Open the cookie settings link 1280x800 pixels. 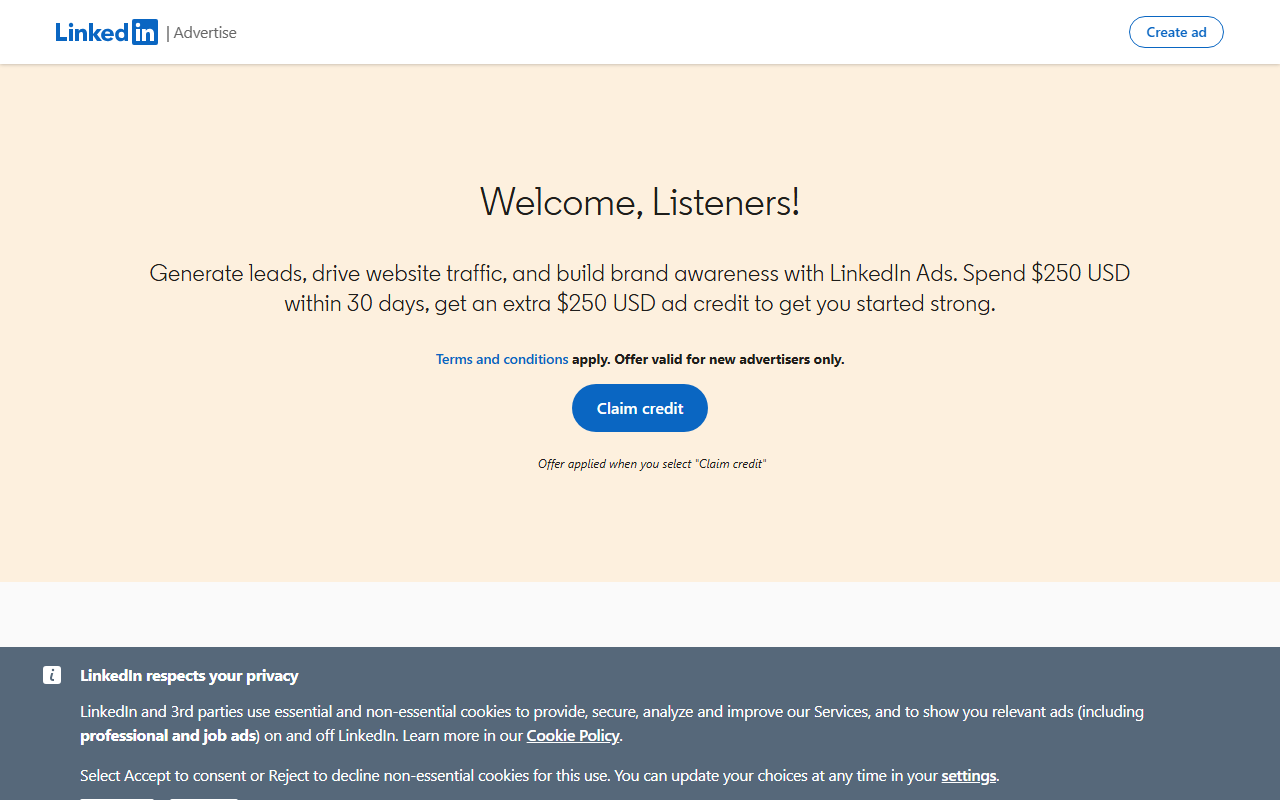pyautogui.click(x=969, y=776)
